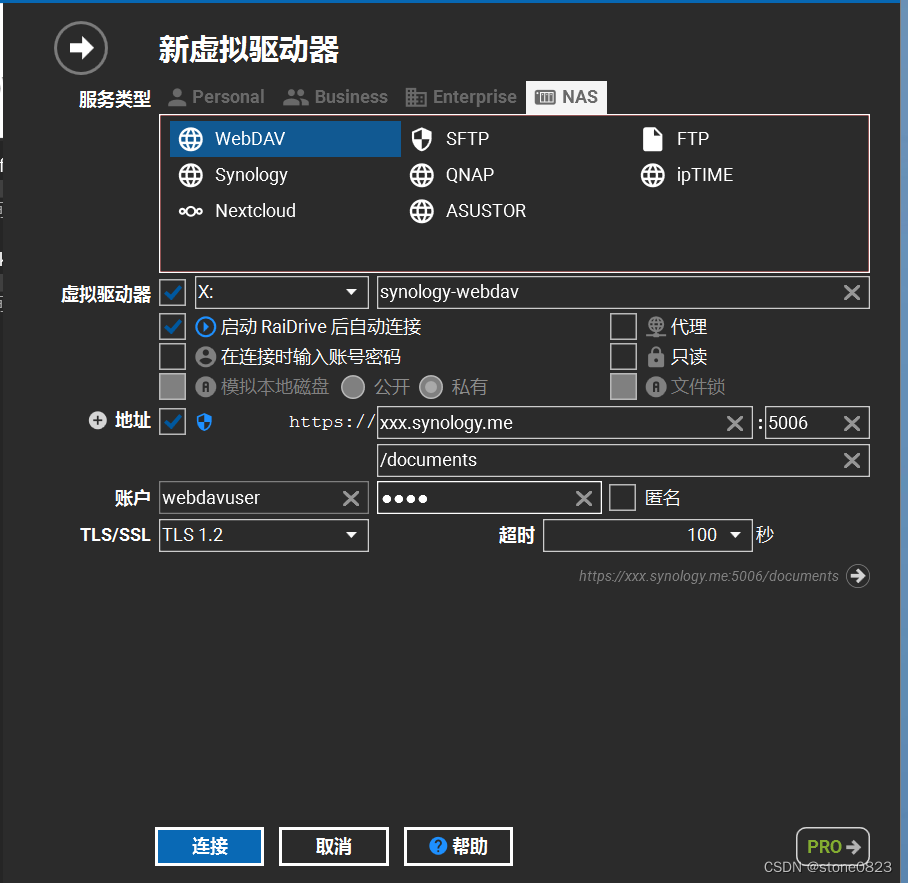Pick the ASUSTOR service type
This screenshot has width=908, height=883.
[468, 211]
